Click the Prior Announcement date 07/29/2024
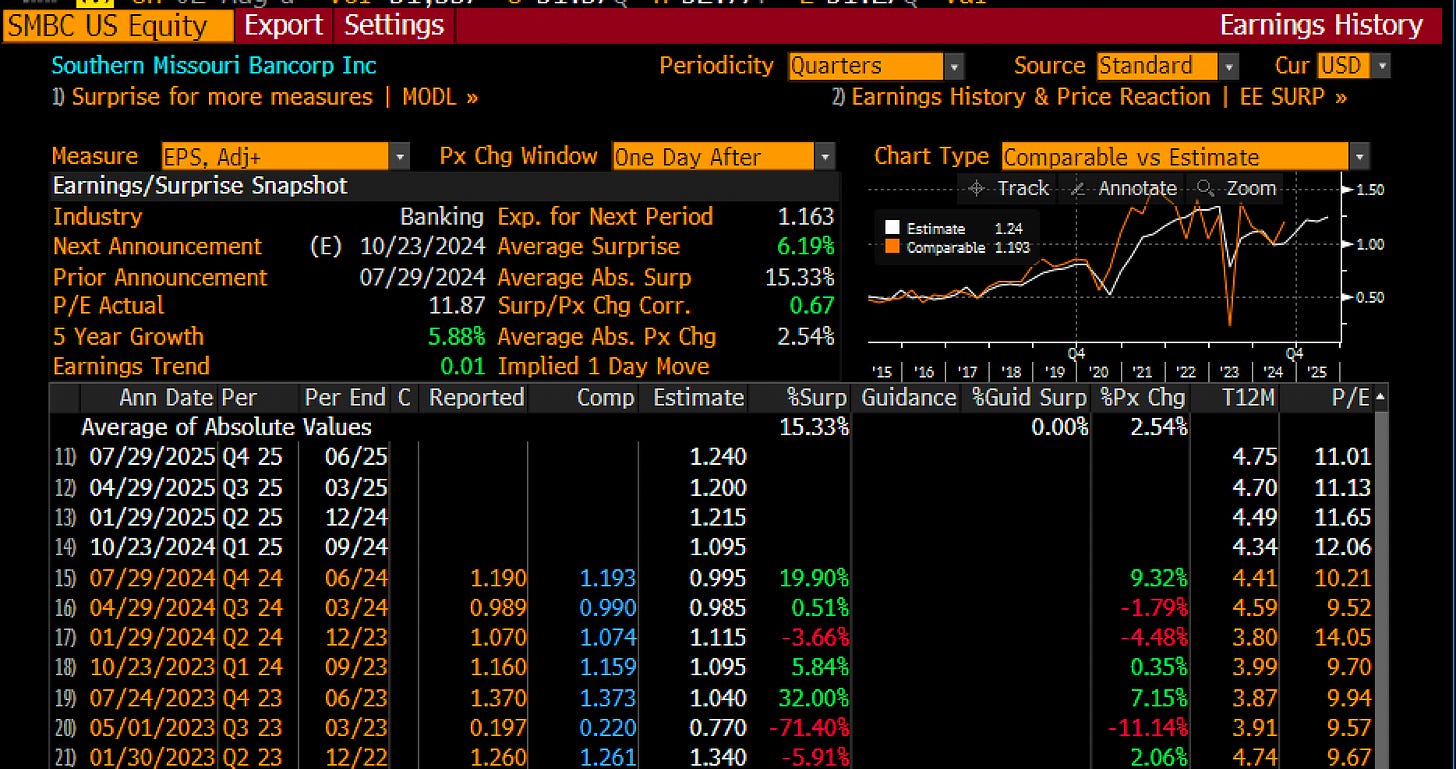1456x769 pixels. pyautogui.click(x=424, y=277)
